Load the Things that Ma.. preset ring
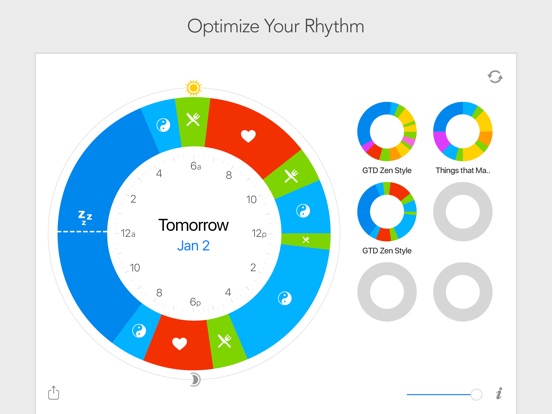The width and height of the screenshot is (552, 414). point(463,131)
